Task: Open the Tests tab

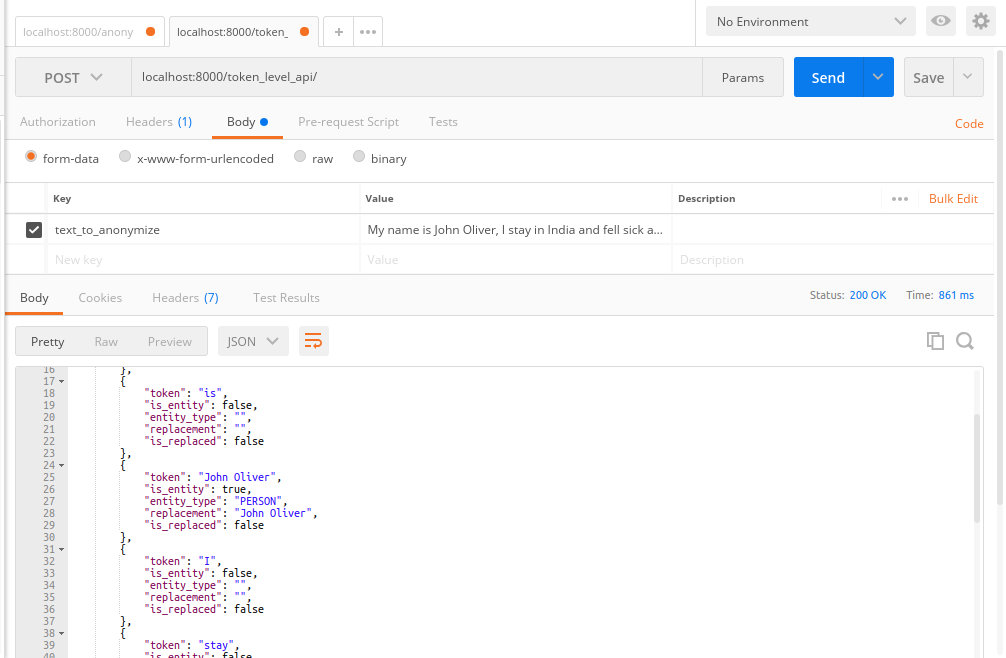Action: coord(443,122)
